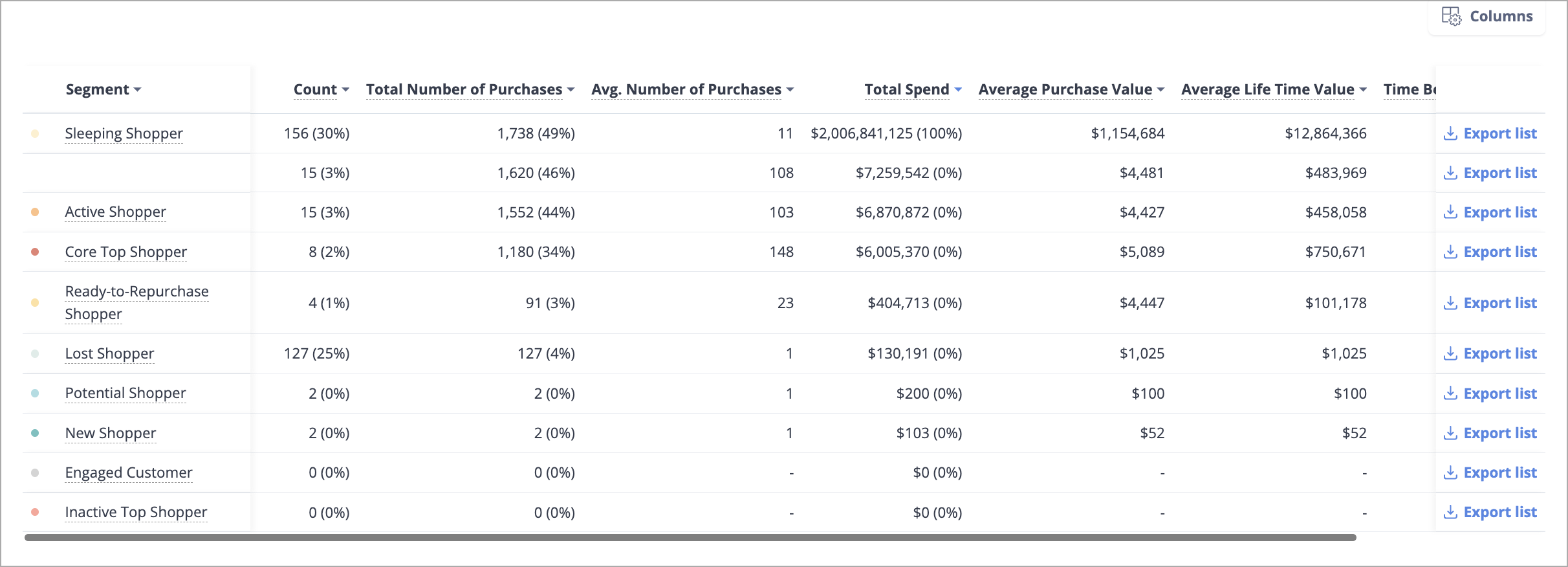
Task: Click download icon in Inactive Top Shopper row
Action: click(x=1450, y=512)
